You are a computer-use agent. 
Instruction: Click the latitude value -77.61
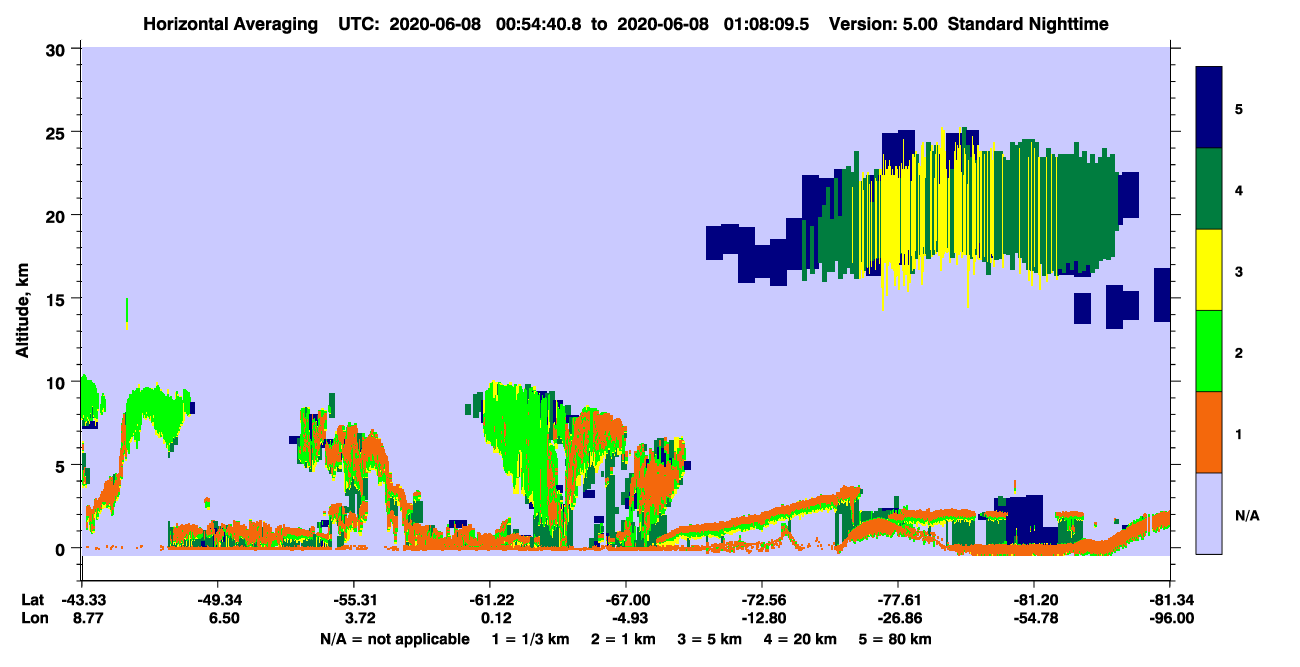coord(898,600)
